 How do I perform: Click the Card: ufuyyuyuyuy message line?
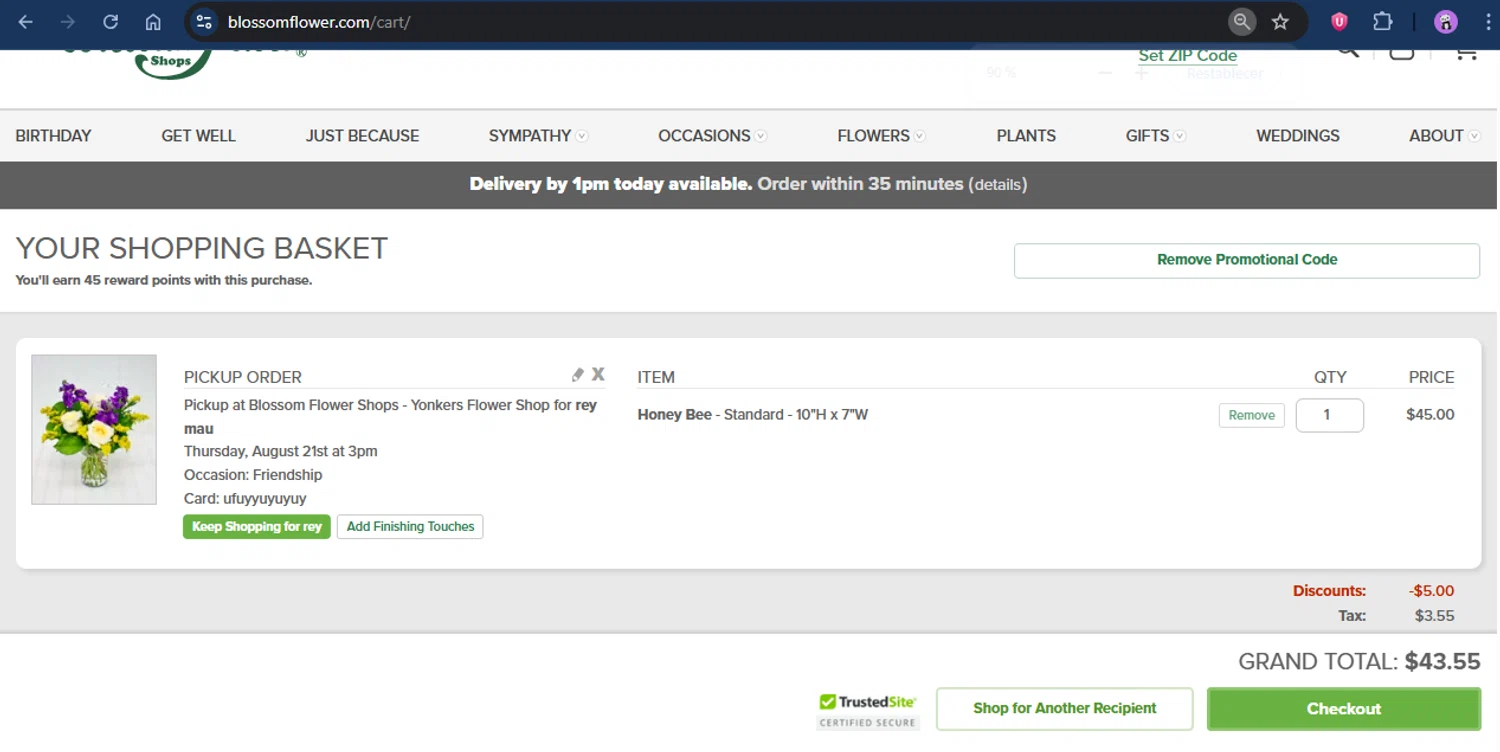(245, 499)
